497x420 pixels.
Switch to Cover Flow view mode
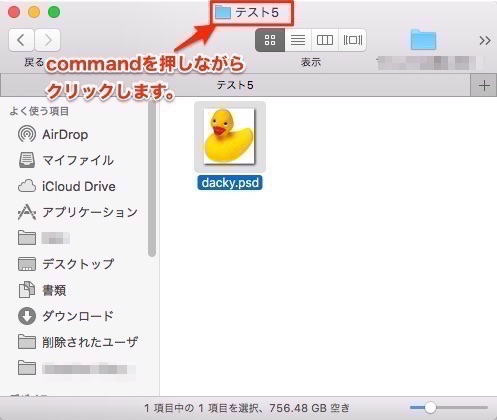pos(352,40)
